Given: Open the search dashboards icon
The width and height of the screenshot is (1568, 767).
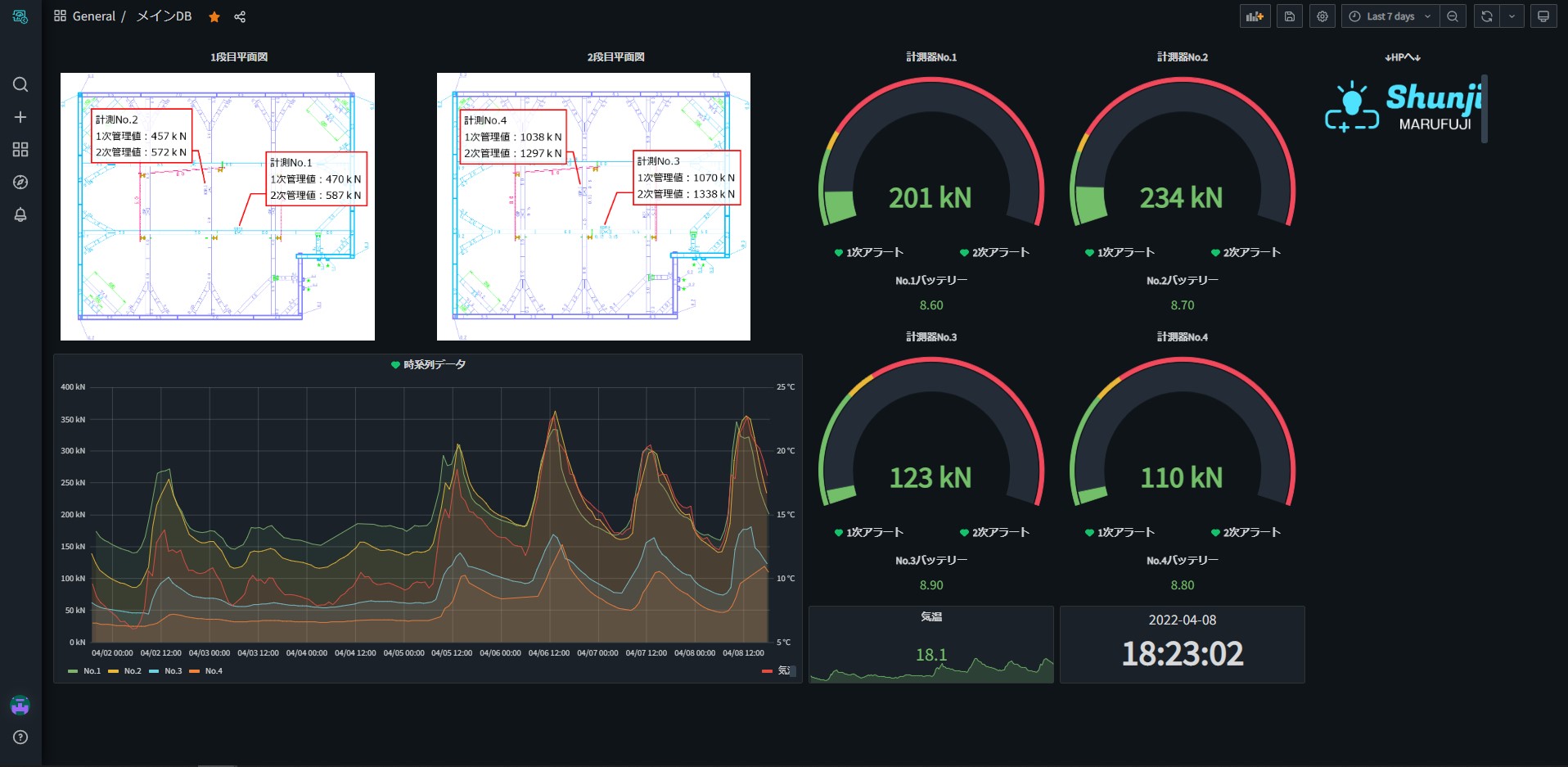Looking at the screenshot, I should 20,84.
